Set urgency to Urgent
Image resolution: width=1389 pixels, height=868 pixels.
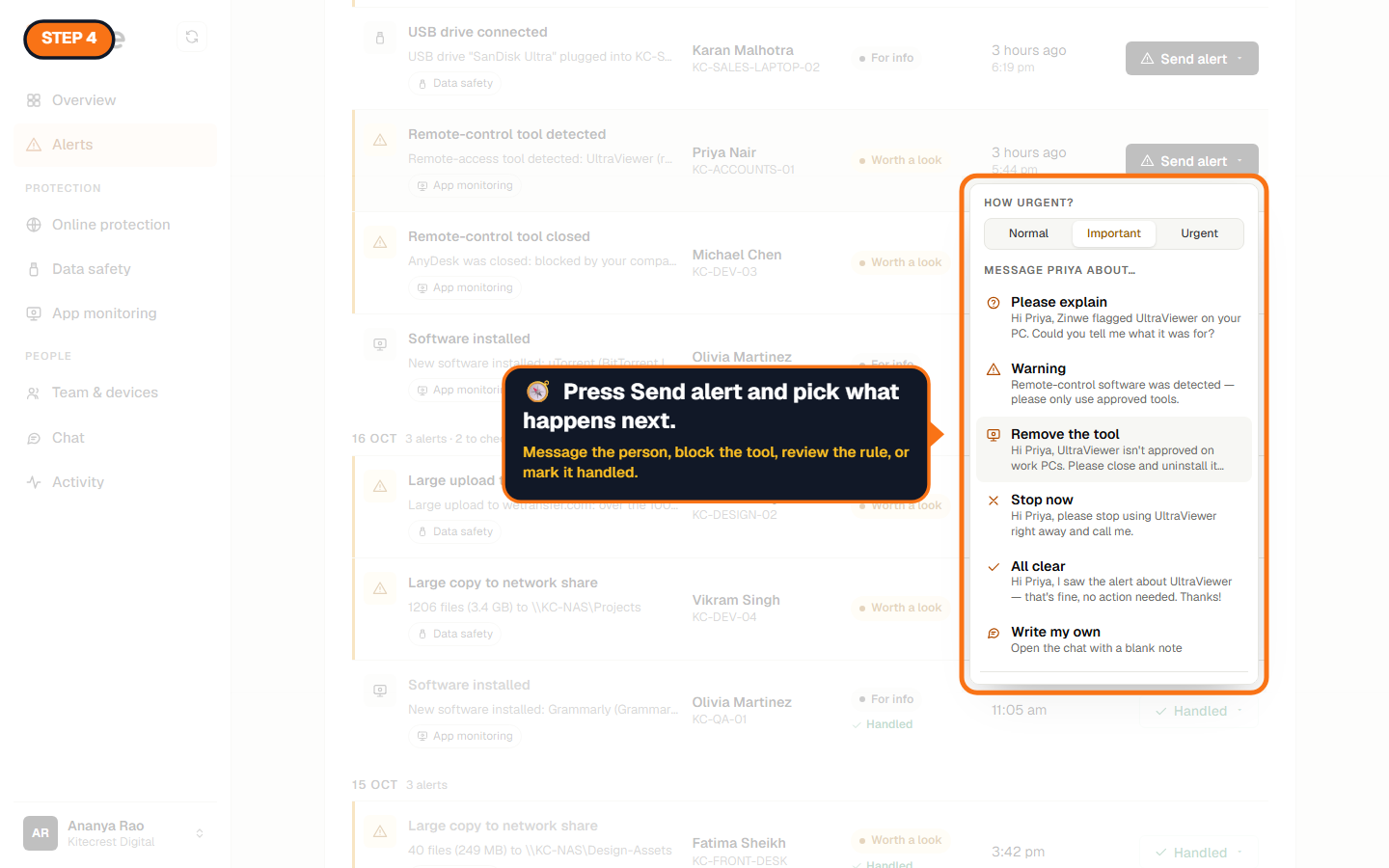pos(1199,233)
